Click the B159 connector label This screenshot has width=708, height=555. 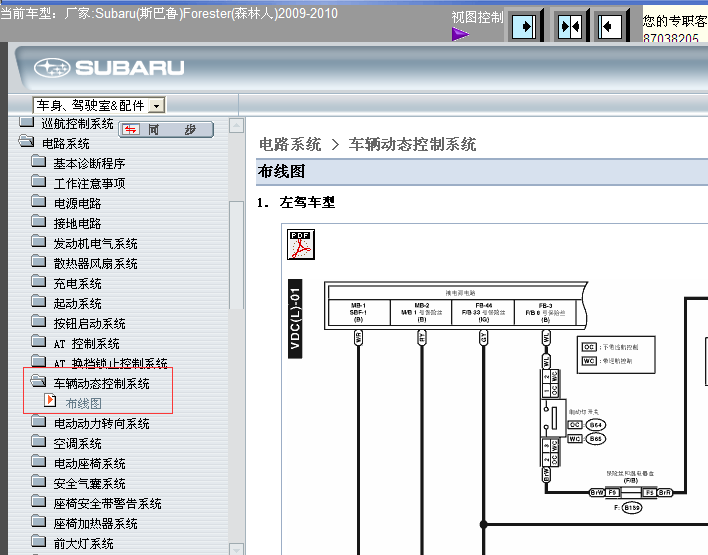[631, 508]
